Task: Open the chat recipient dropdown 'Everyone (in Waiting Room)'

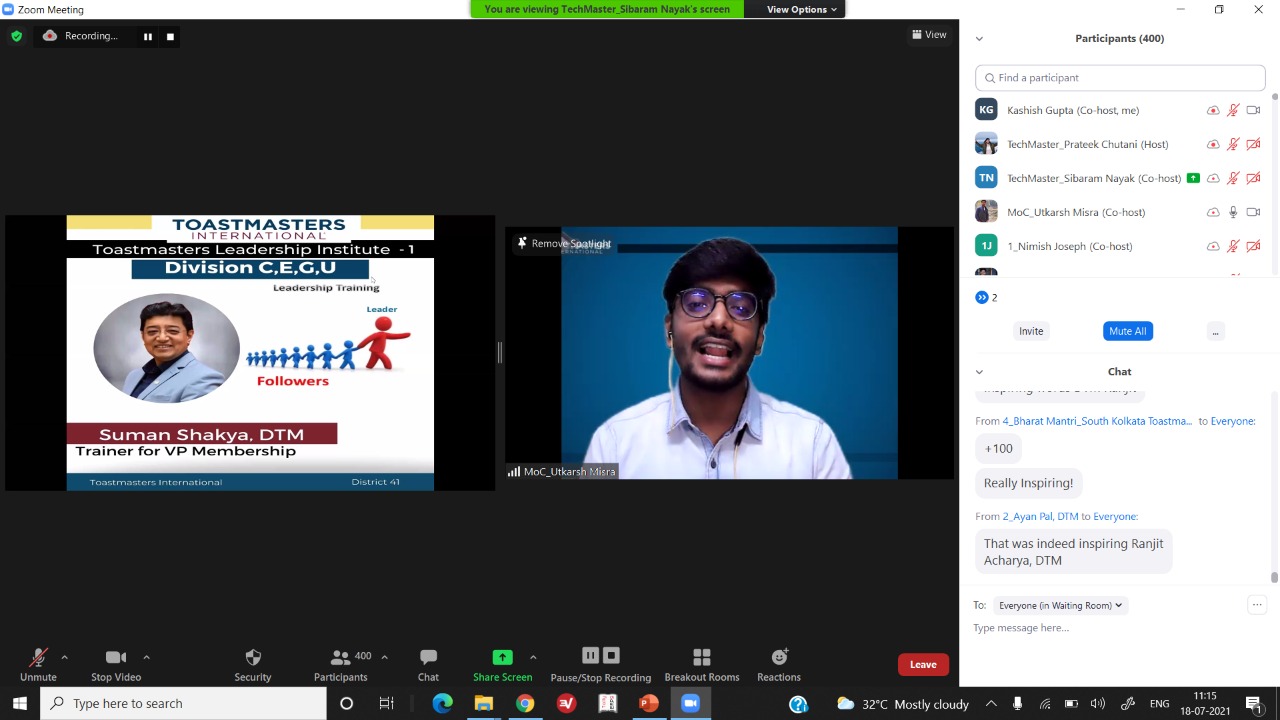Action: (x=1060, y=605)
